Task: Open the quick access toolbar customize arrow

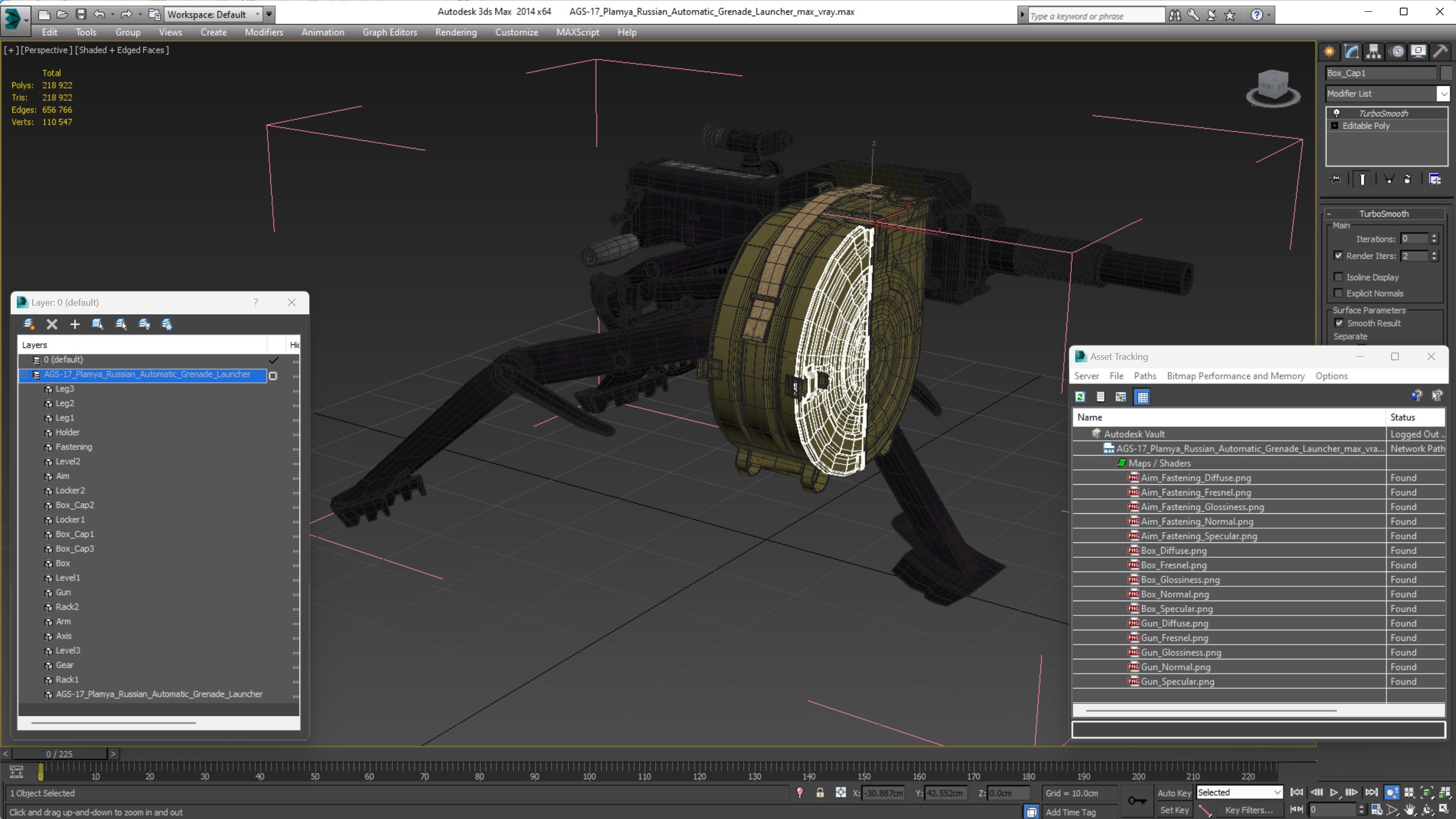Action: (269, 14)
